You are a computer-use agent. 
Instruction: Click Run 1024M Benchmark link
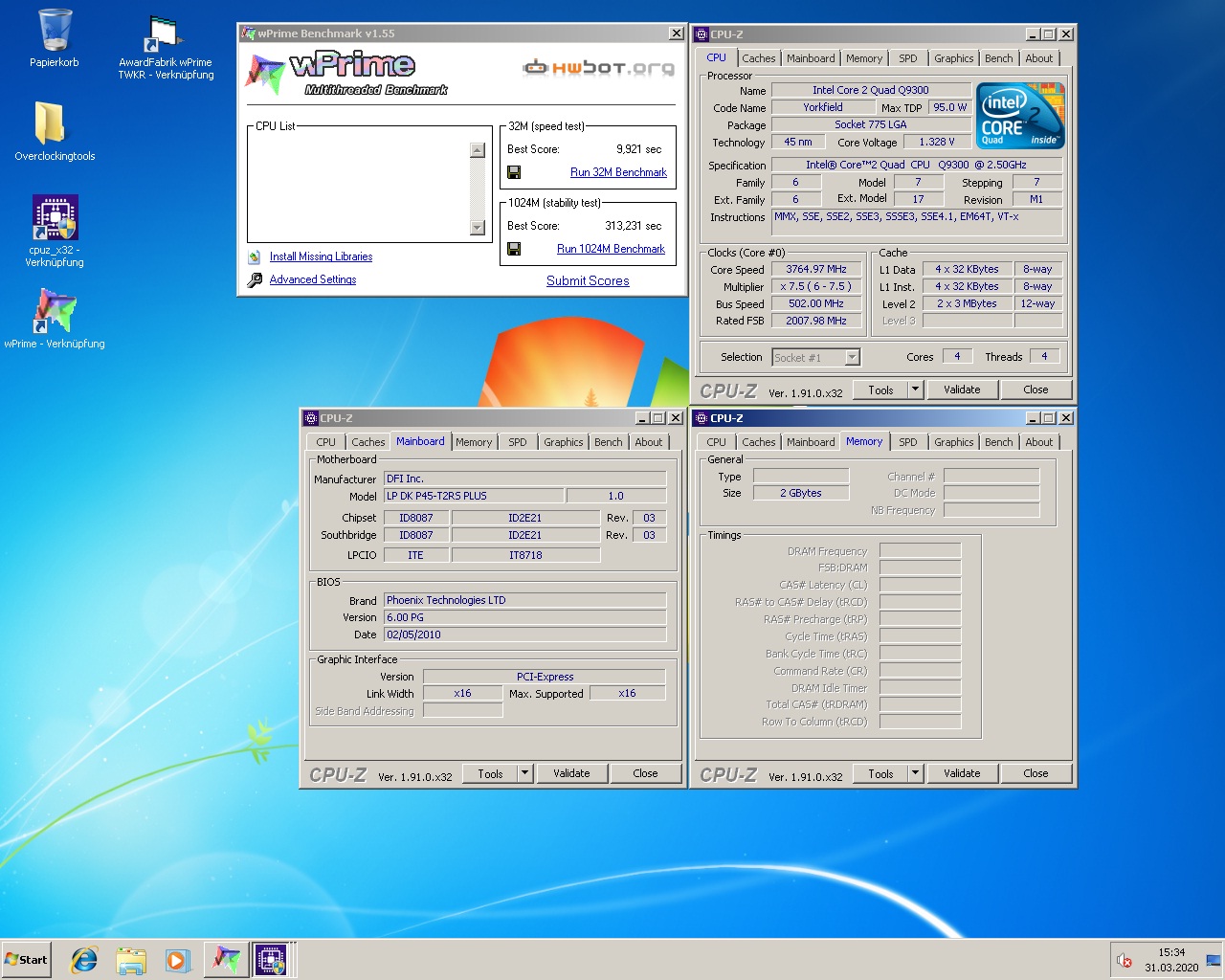point(611,249)
